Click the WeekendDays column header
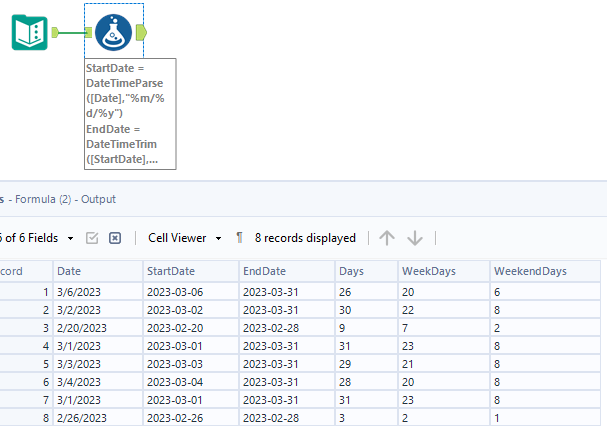The image size is (607, 432). tap(546, 271)
